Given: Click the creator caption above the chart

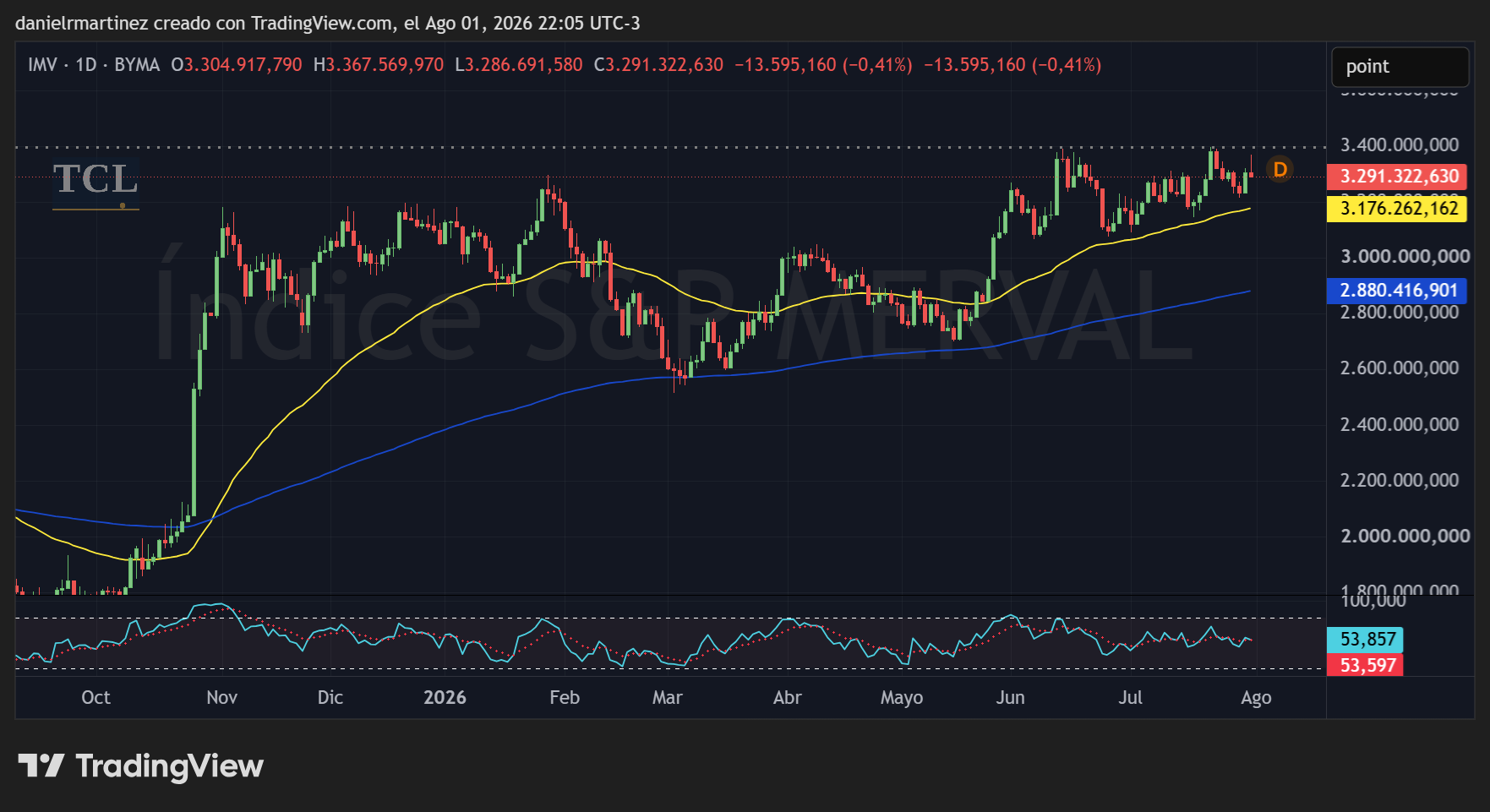Looking at the screenshot, I should [x=328, y=24].
